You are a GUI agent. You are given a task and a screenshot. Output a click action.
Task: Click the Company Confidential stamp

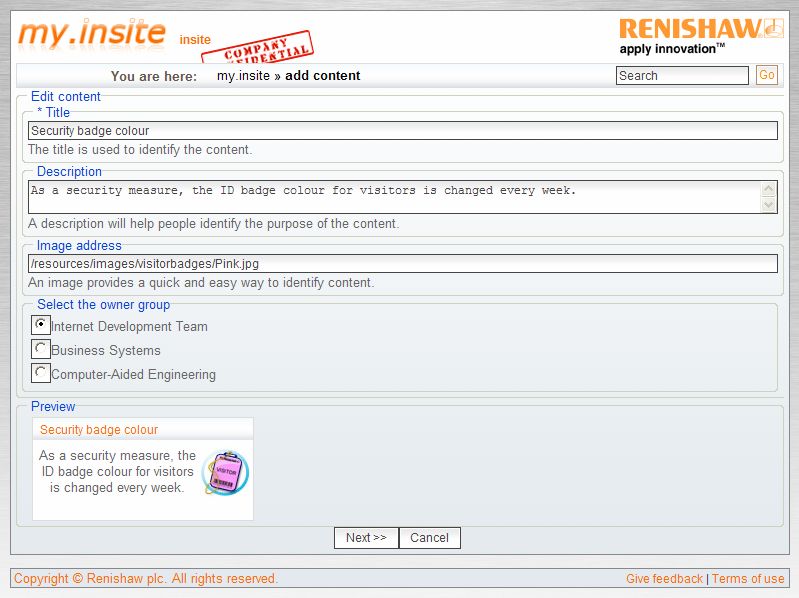259,49
